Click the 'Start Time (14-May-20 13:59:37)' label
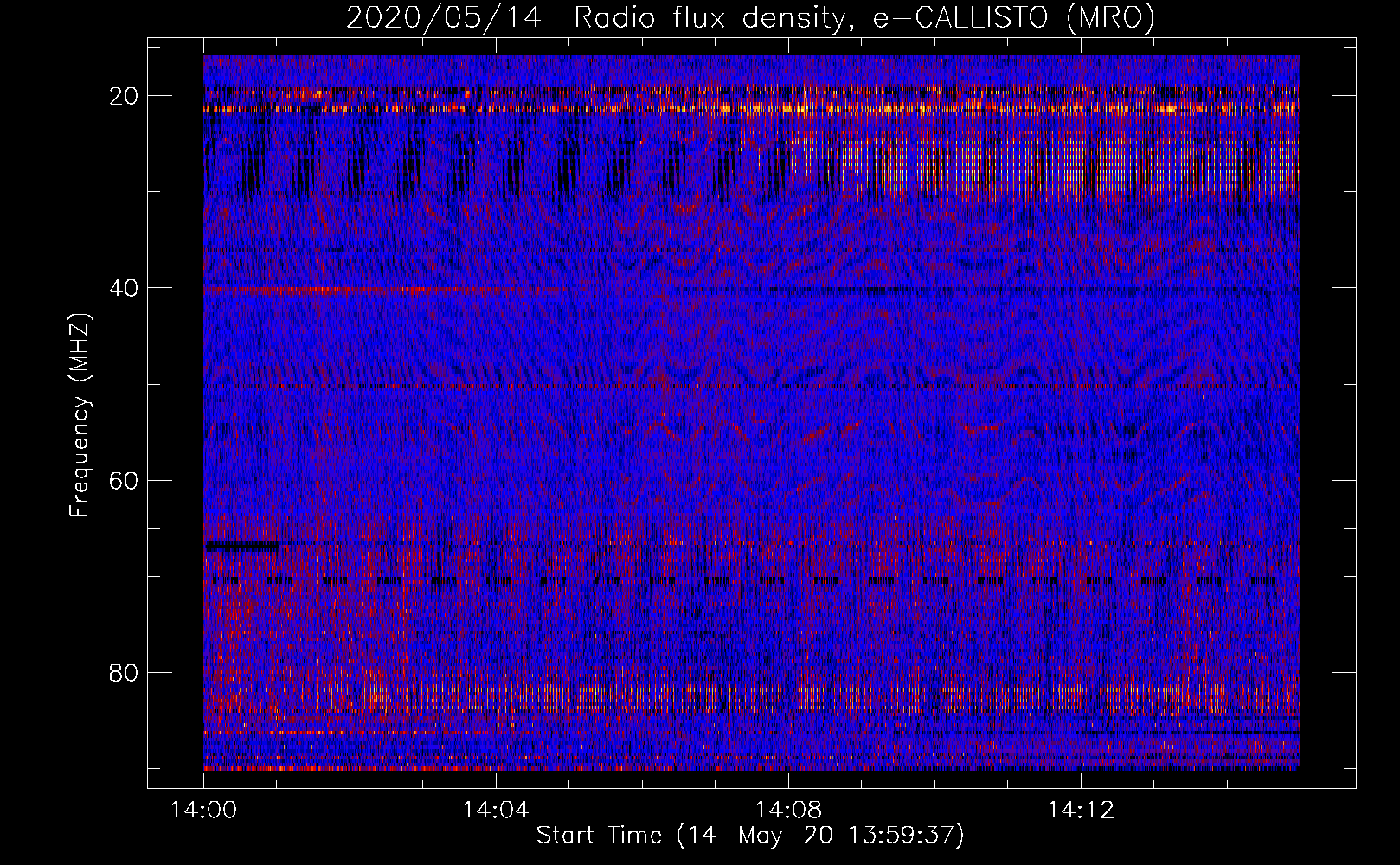Image resolution: width=1400 pixels, height=865 pixels. [x=750, y=836]
